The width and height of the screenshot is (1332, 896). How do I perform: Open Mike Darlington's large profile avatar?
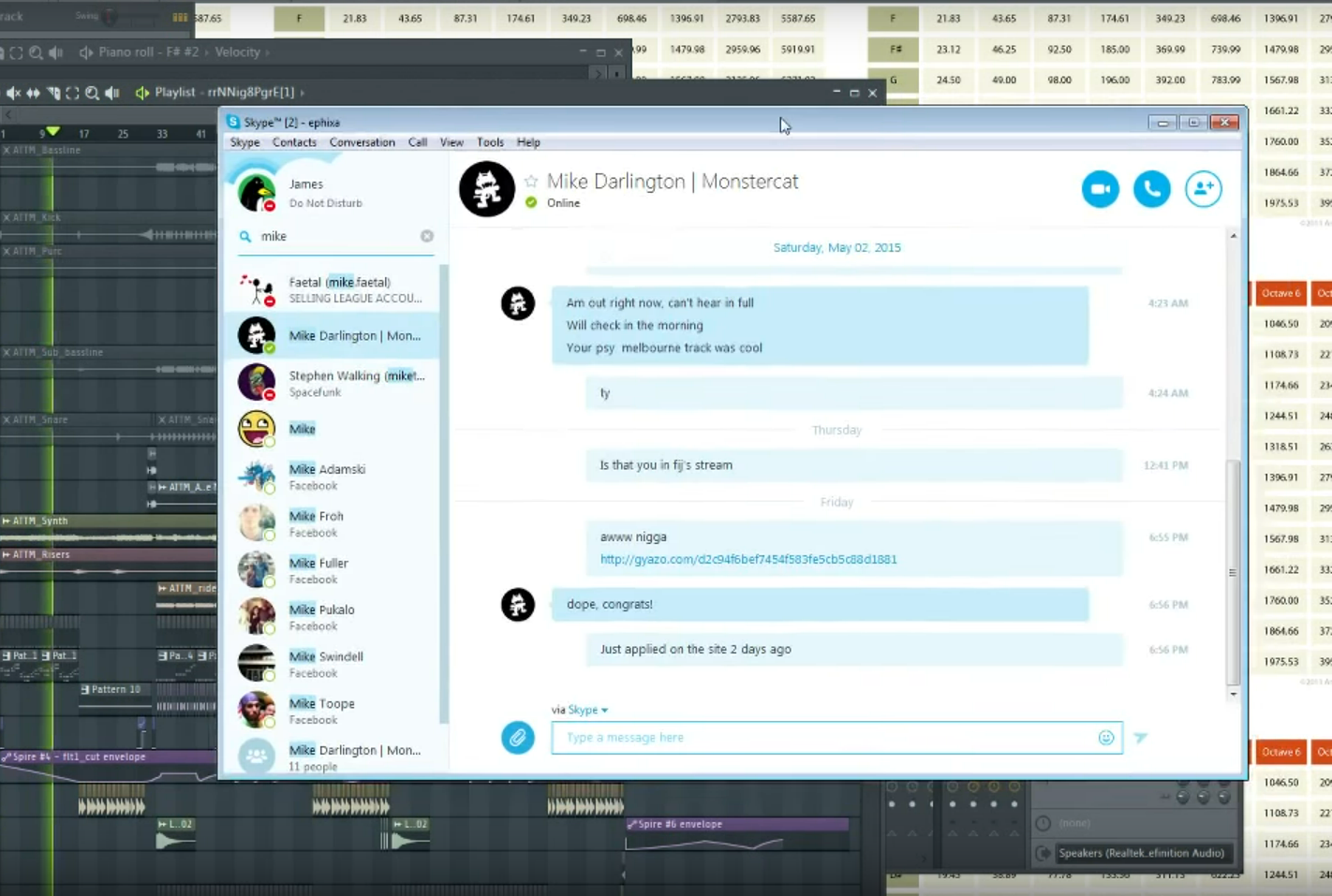pyautogui.click(x=487, y=189)
